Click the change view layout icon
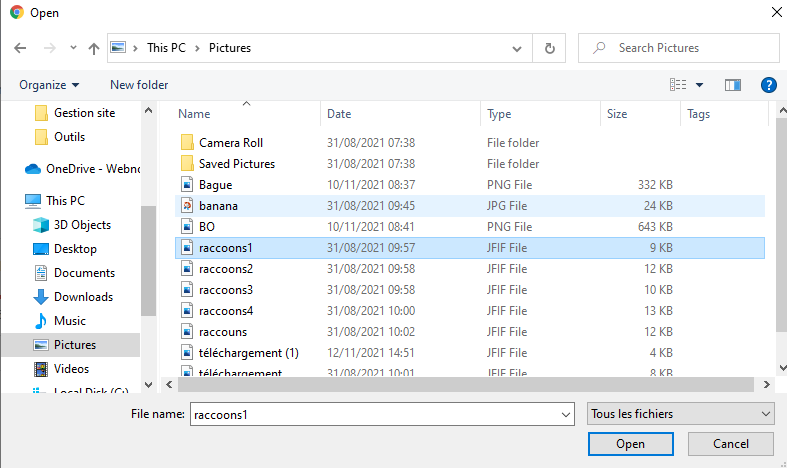This screenshot has width=787, height=468. (x=679, y=85)
